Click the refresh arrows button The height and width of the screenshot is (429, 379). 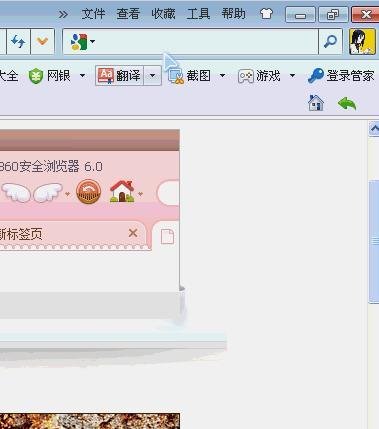[18, 41]
